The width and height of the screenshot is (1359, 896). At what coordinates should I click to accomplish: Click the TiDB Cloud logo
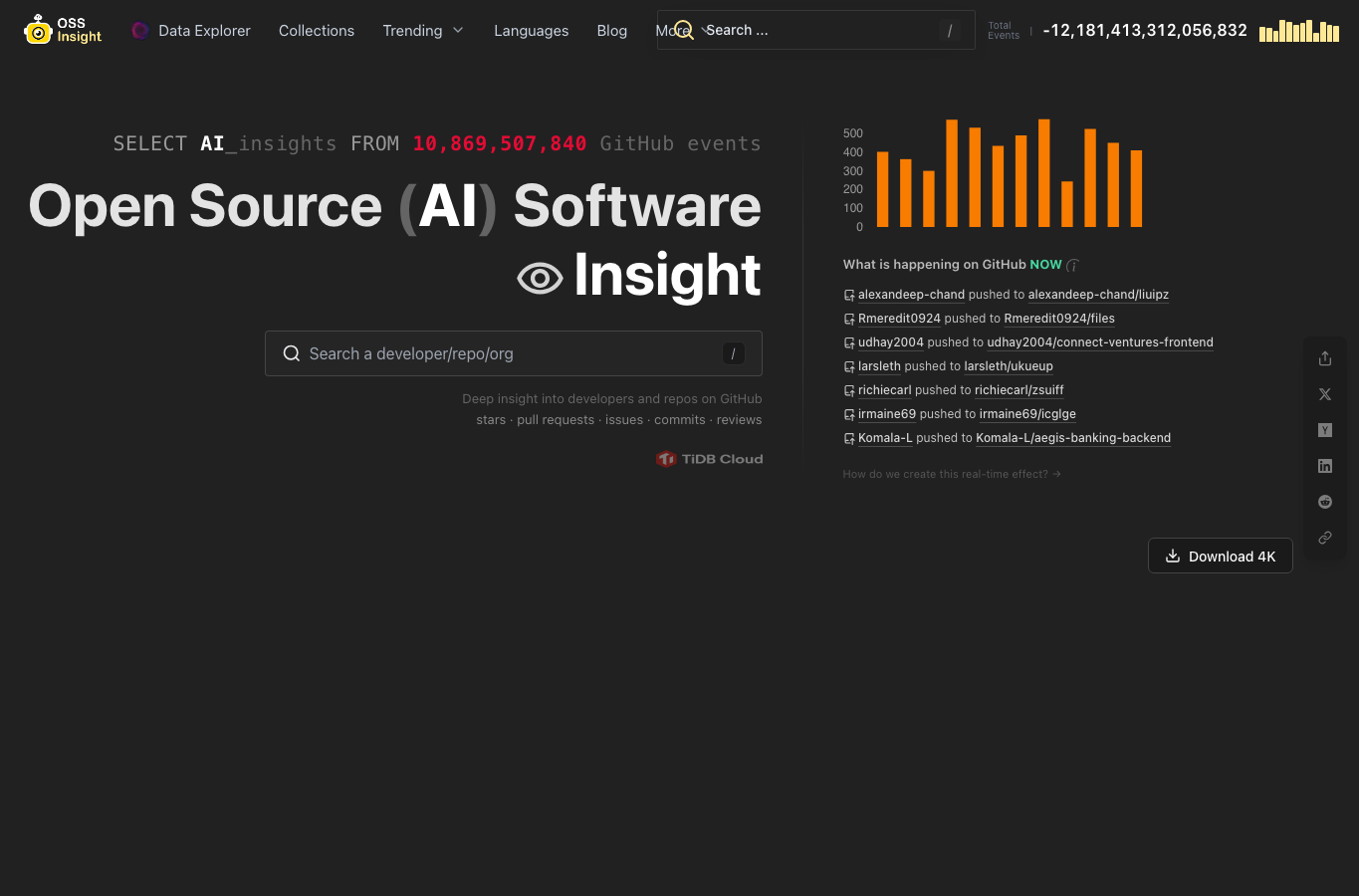coord(710,459)
